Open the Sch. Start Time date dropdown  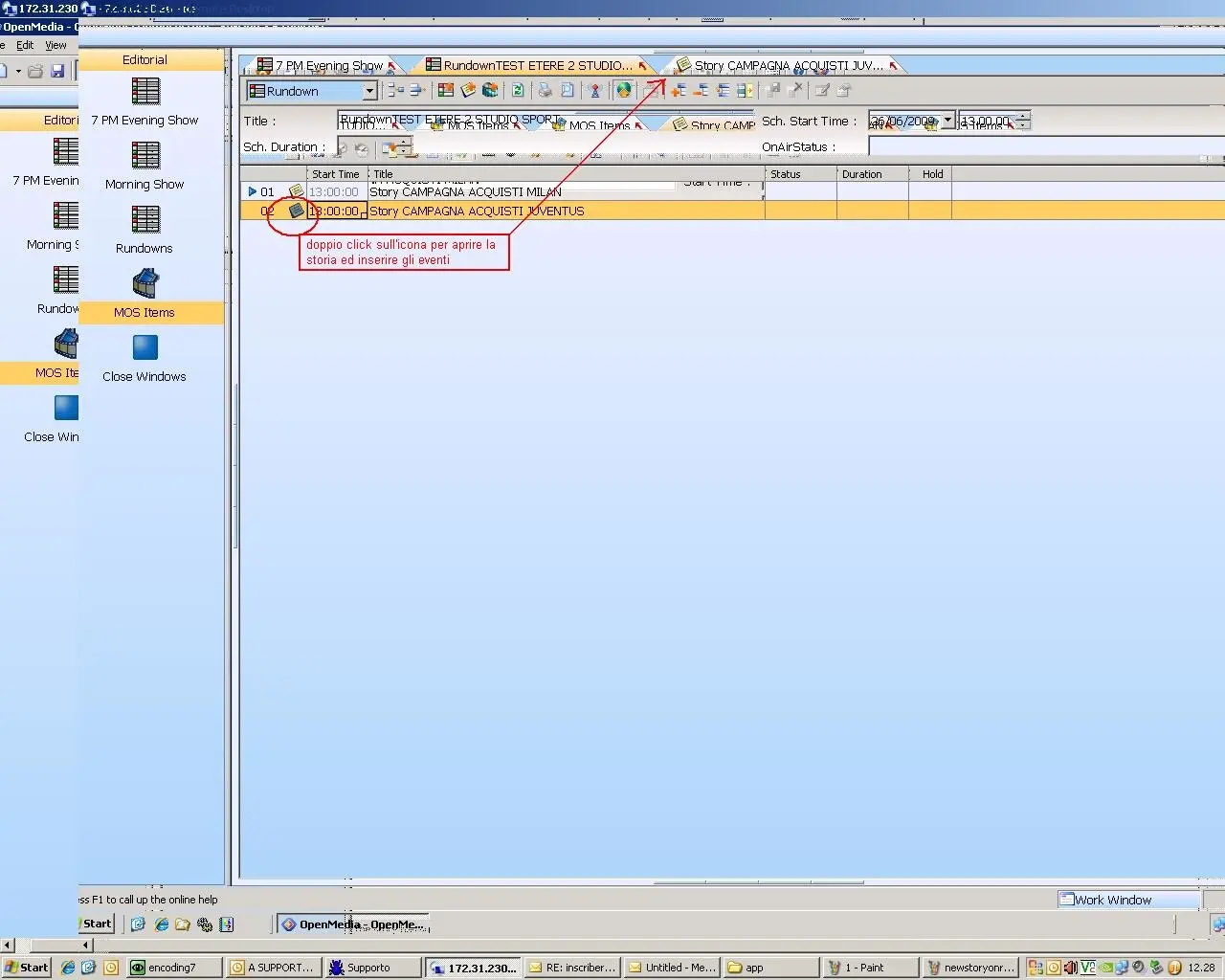pos(947,121)
